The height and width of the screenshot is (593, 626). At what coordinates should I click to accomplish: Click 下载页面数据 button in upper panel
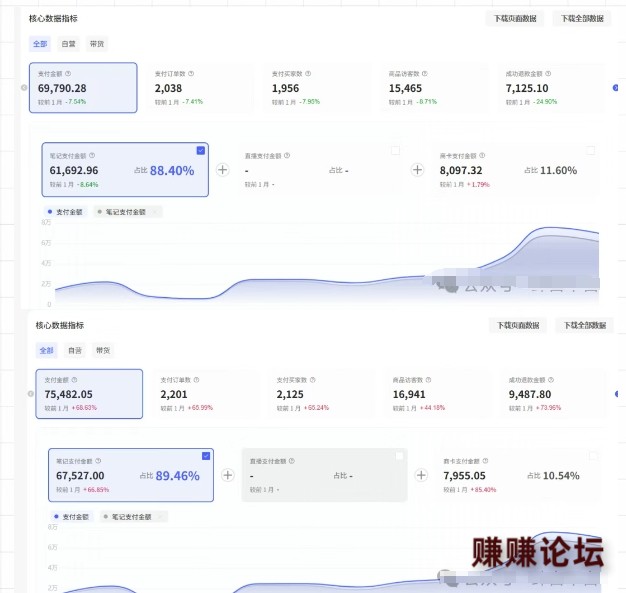coord(515,19)
